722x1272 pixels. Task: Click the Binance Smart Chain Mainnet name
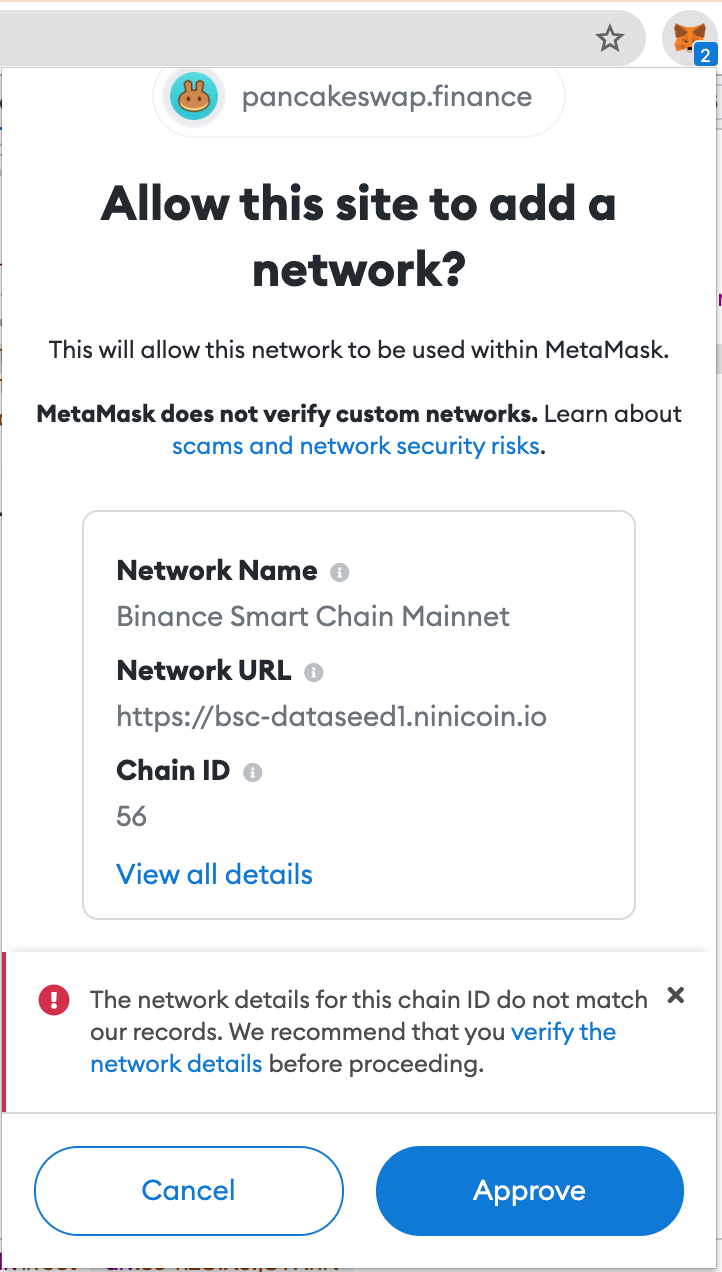coord(313,616)
